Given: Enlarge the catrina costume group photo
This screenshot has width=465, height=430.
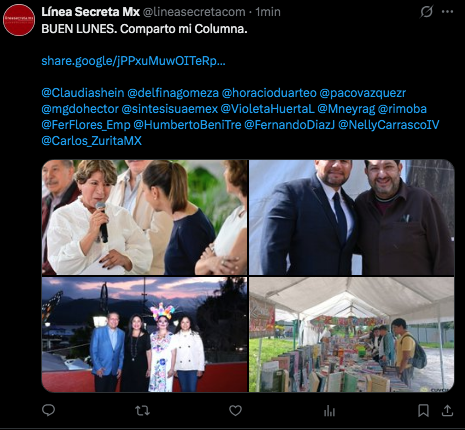Looking at the screenshot, I should (x=145, y=334).
